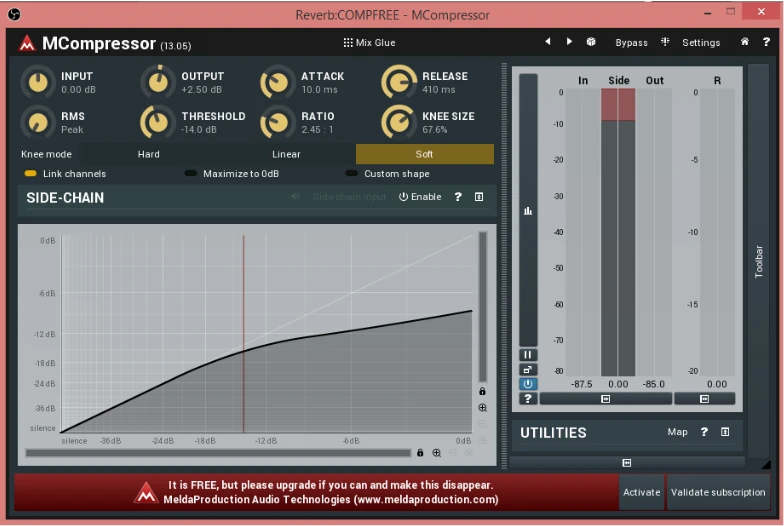Collapse the Side-chain panel
This screenshot has height=526, width=784.
point(479,197)
